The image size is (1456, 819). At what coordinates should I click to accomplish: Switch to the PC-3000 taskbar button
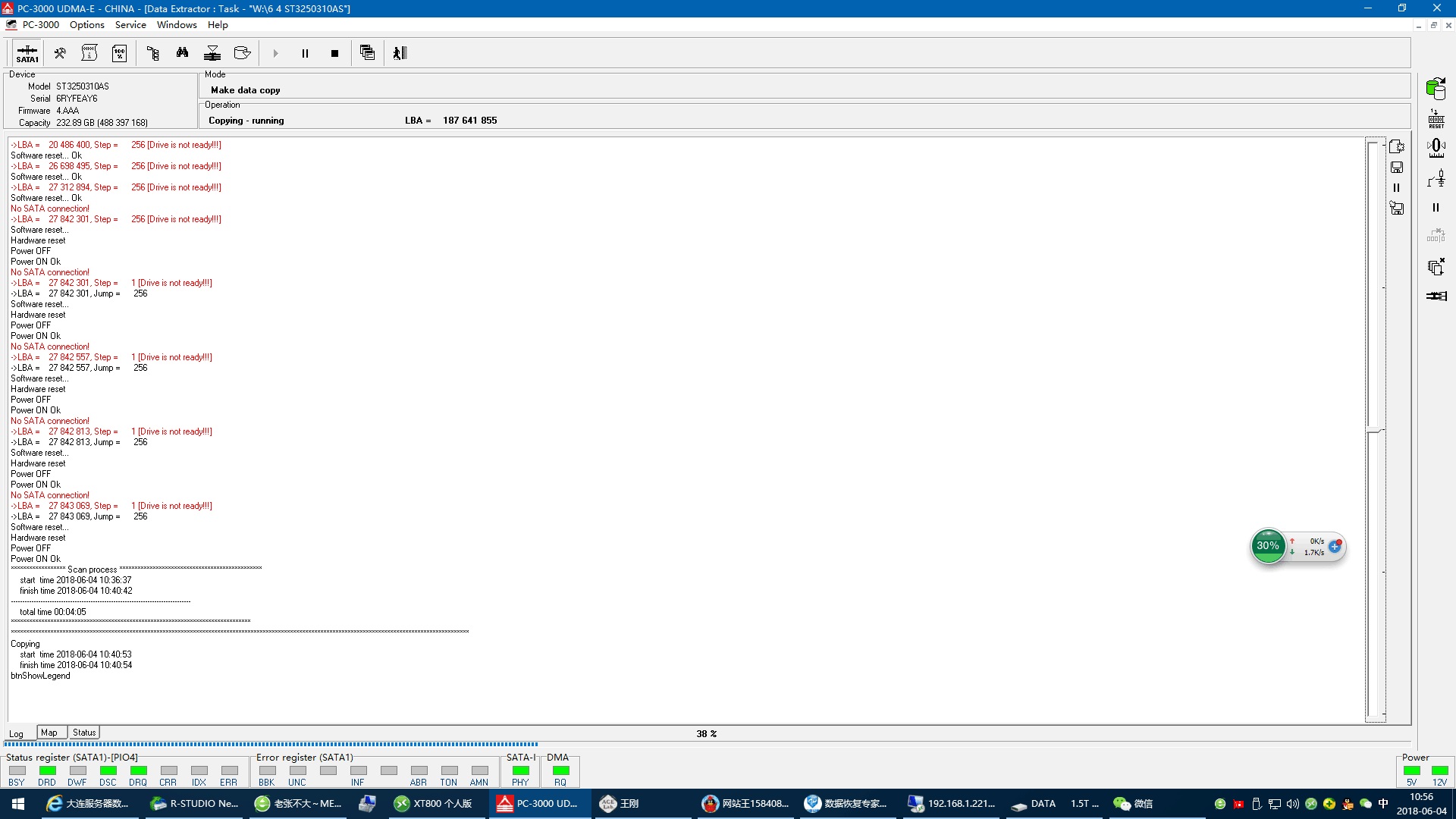point(539,804)
